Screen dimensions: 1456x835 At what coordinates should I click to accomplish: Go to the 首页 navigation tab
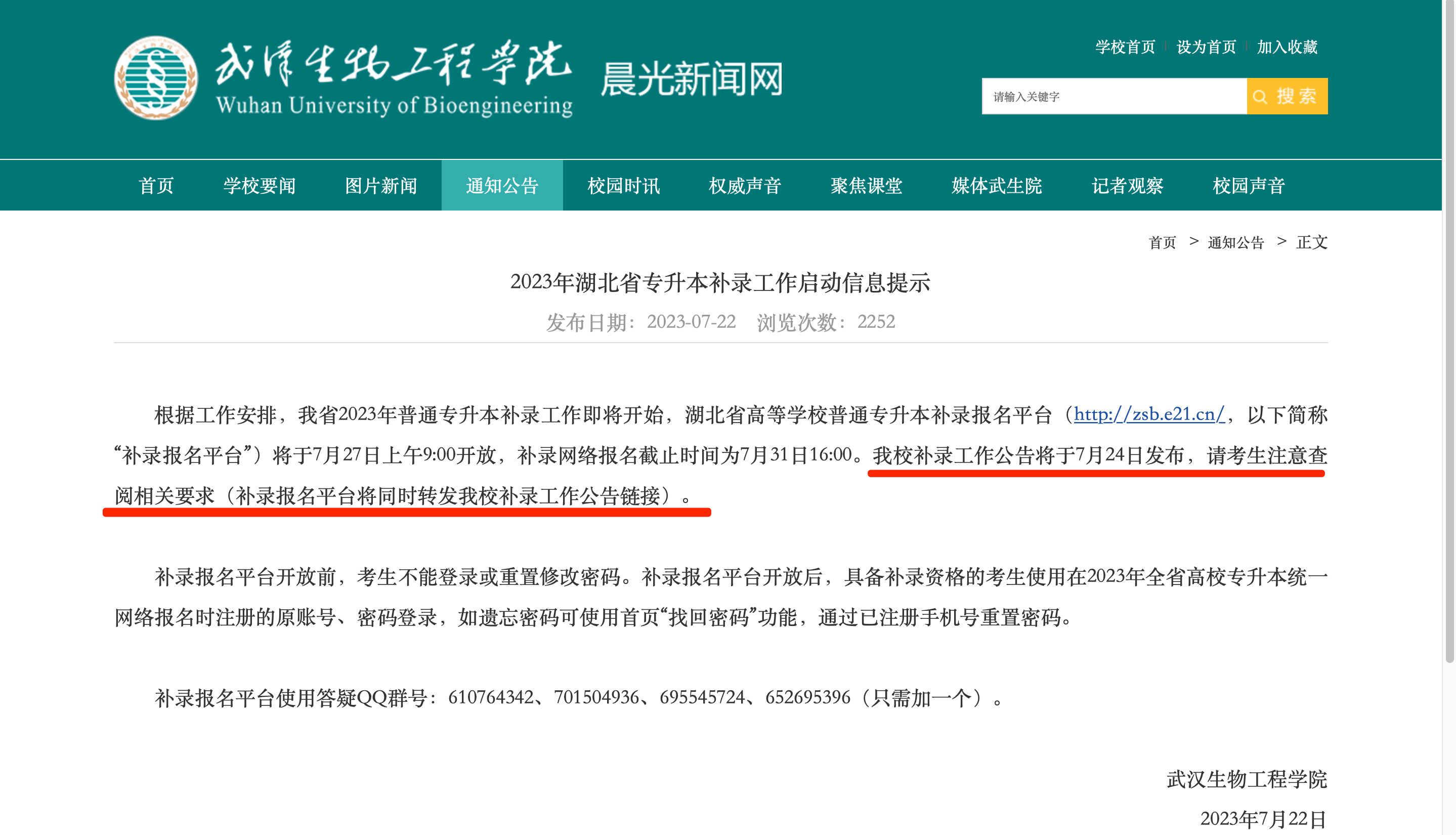pyautogui.click(x=156, y=185)
